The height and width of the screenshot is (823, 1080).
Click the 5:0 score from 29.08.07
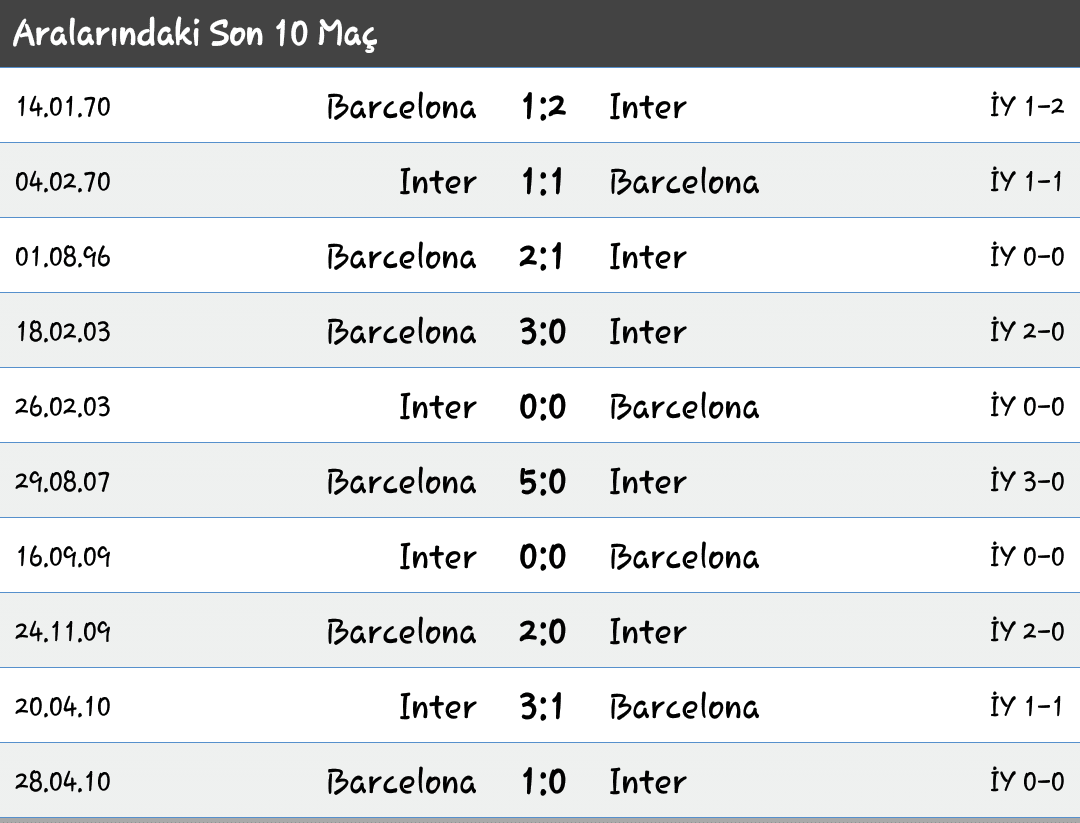(x=543, y=482)
